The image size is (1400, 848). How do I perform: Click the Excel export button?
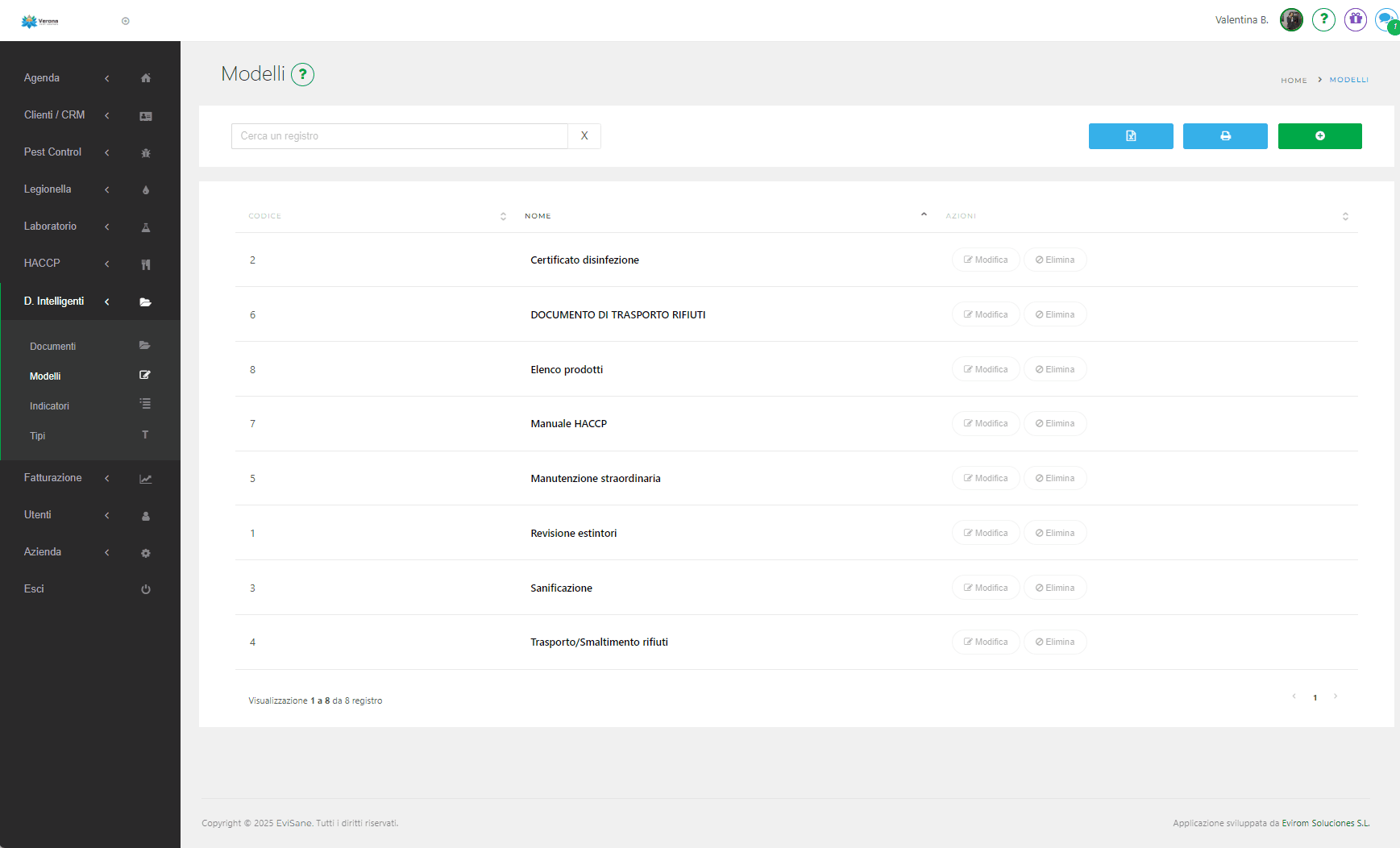(x=1130, y=136)
